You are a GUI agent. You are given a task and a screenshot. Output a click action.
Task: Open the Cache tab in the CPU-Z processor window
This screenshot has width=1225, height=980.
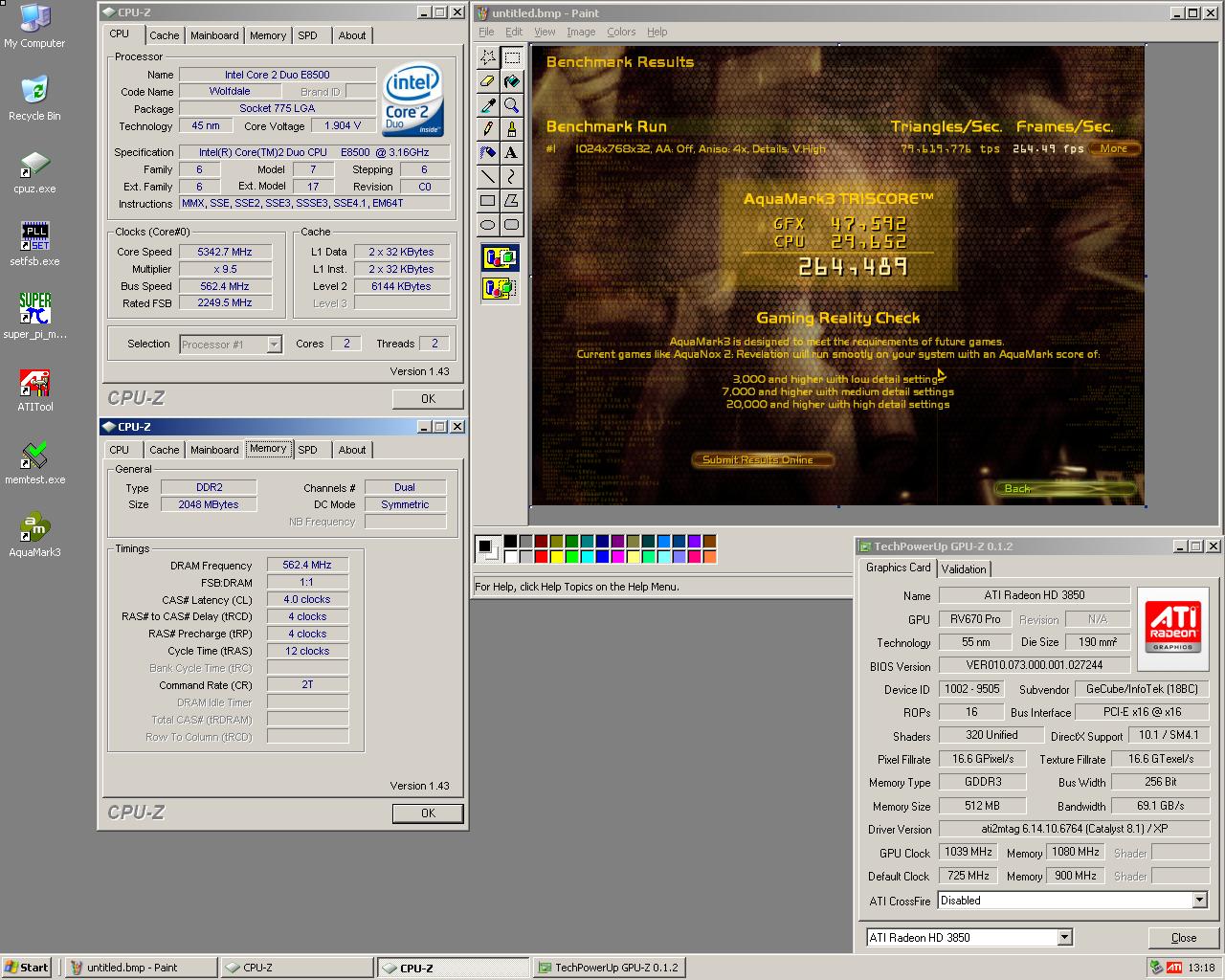tap(164, 35)
